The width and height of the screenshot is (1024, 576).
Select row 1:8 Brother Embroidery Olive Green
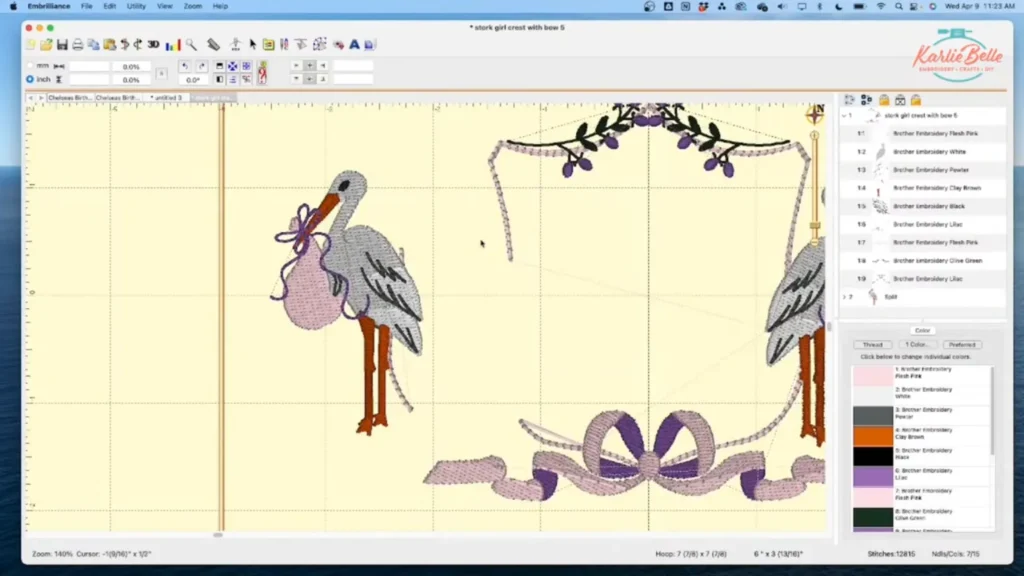click(x=923, y=261)
